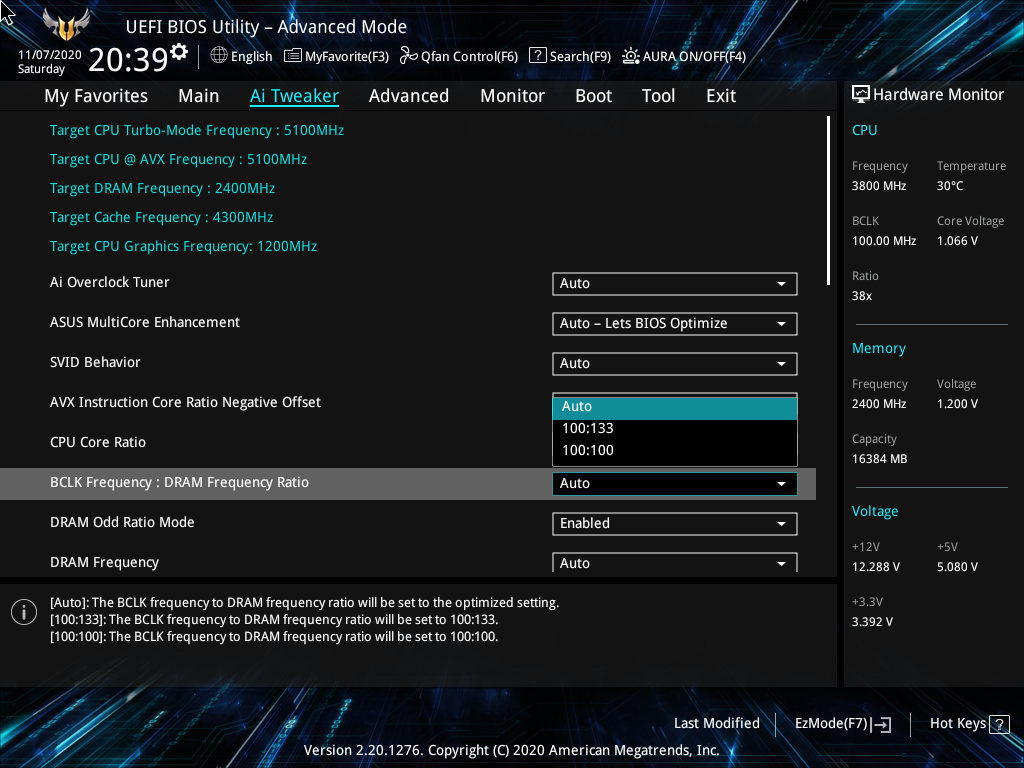
Task: Click the info icon in help panel
Action: [x=24, y=612]
